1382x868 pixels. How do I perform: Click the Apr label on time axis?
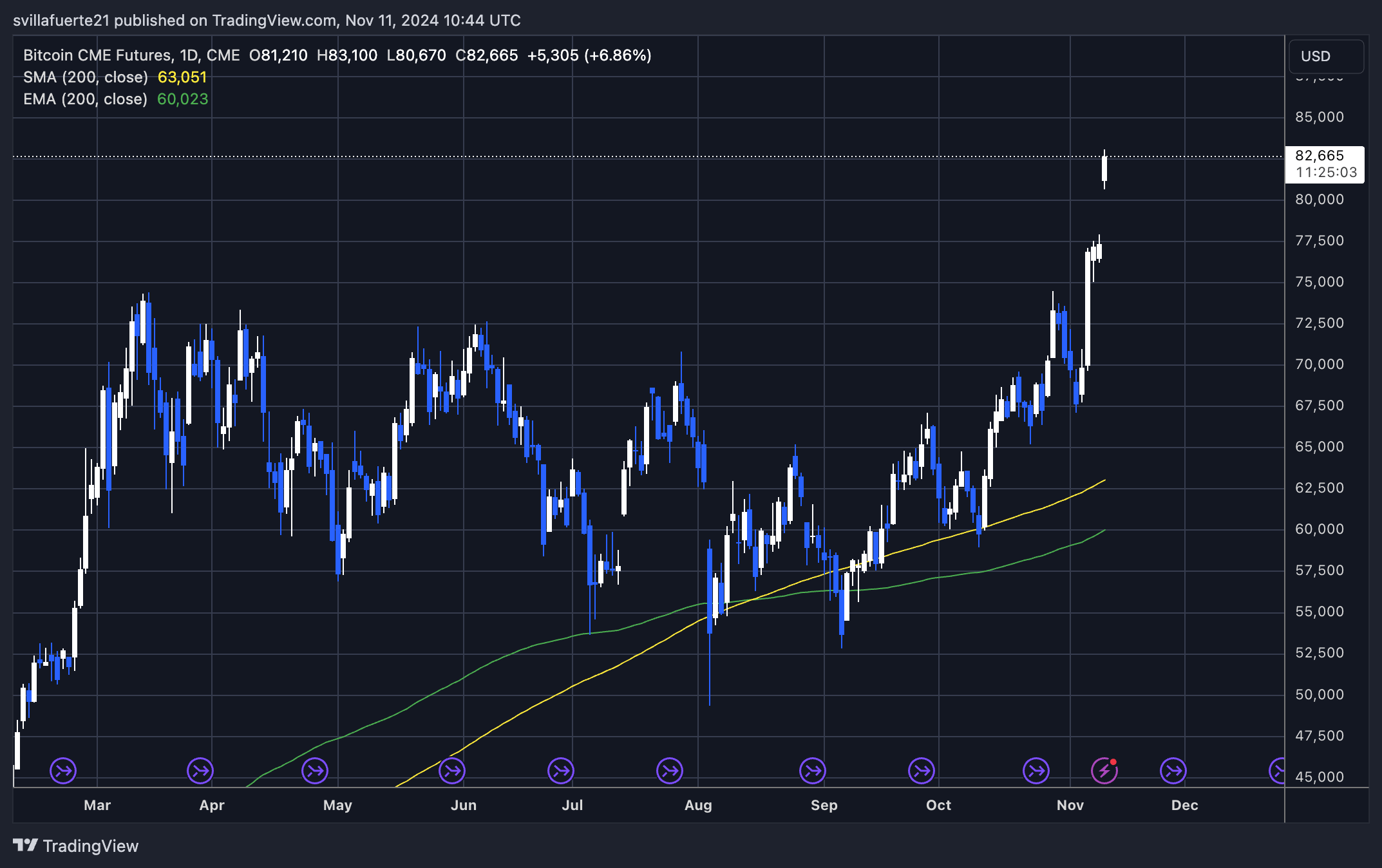tap(212, 806)
